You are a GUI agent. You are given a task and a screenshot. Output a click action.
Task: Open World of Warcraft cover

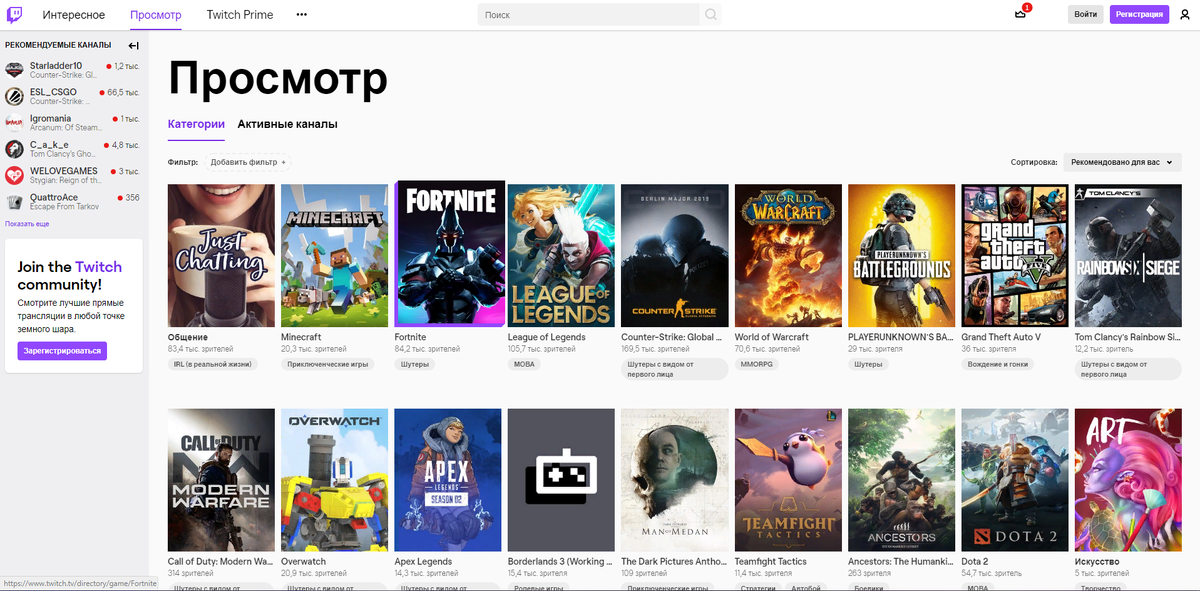pyautogui.click(x=788, y=255)
